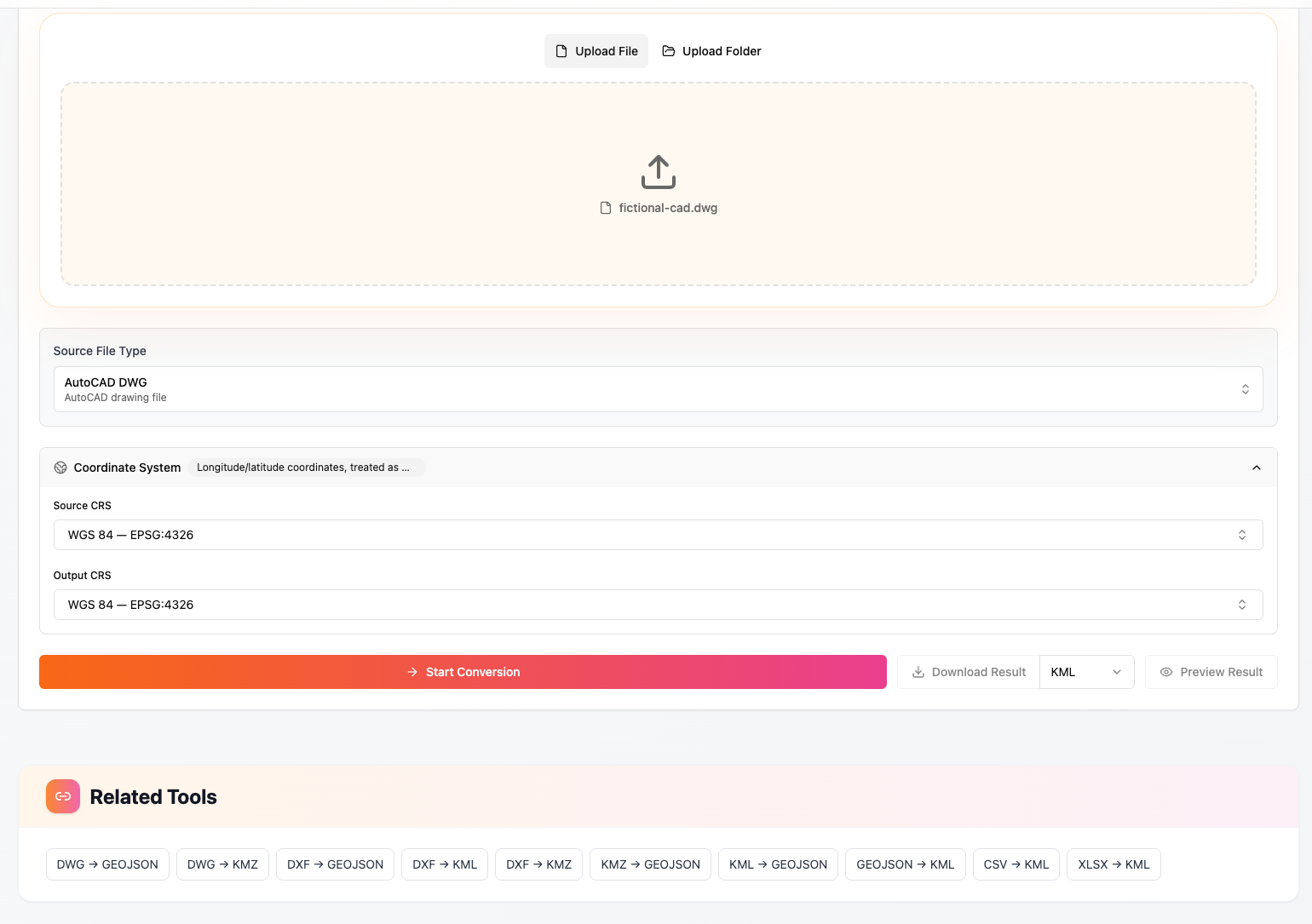Viewport: 1312px width, 924px height.
Task: Open the Source CRS dropdown
Action: (x=658, y=535)
